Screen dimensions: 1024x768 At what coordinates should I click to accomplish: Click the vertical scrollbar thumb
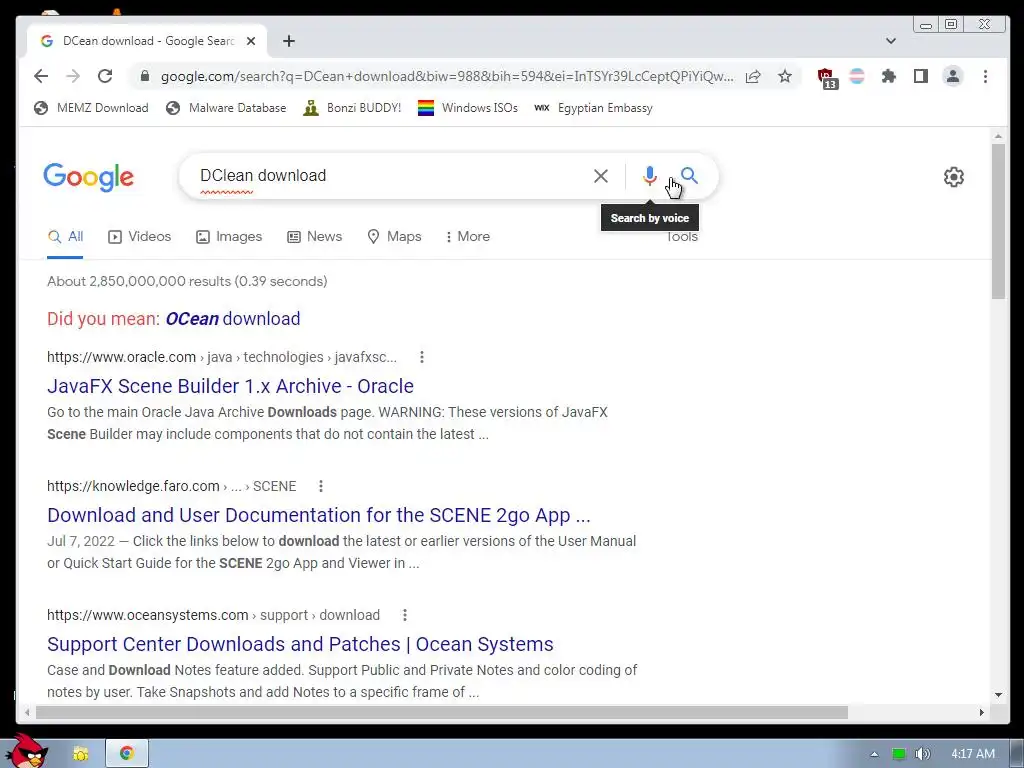[998, 221]
